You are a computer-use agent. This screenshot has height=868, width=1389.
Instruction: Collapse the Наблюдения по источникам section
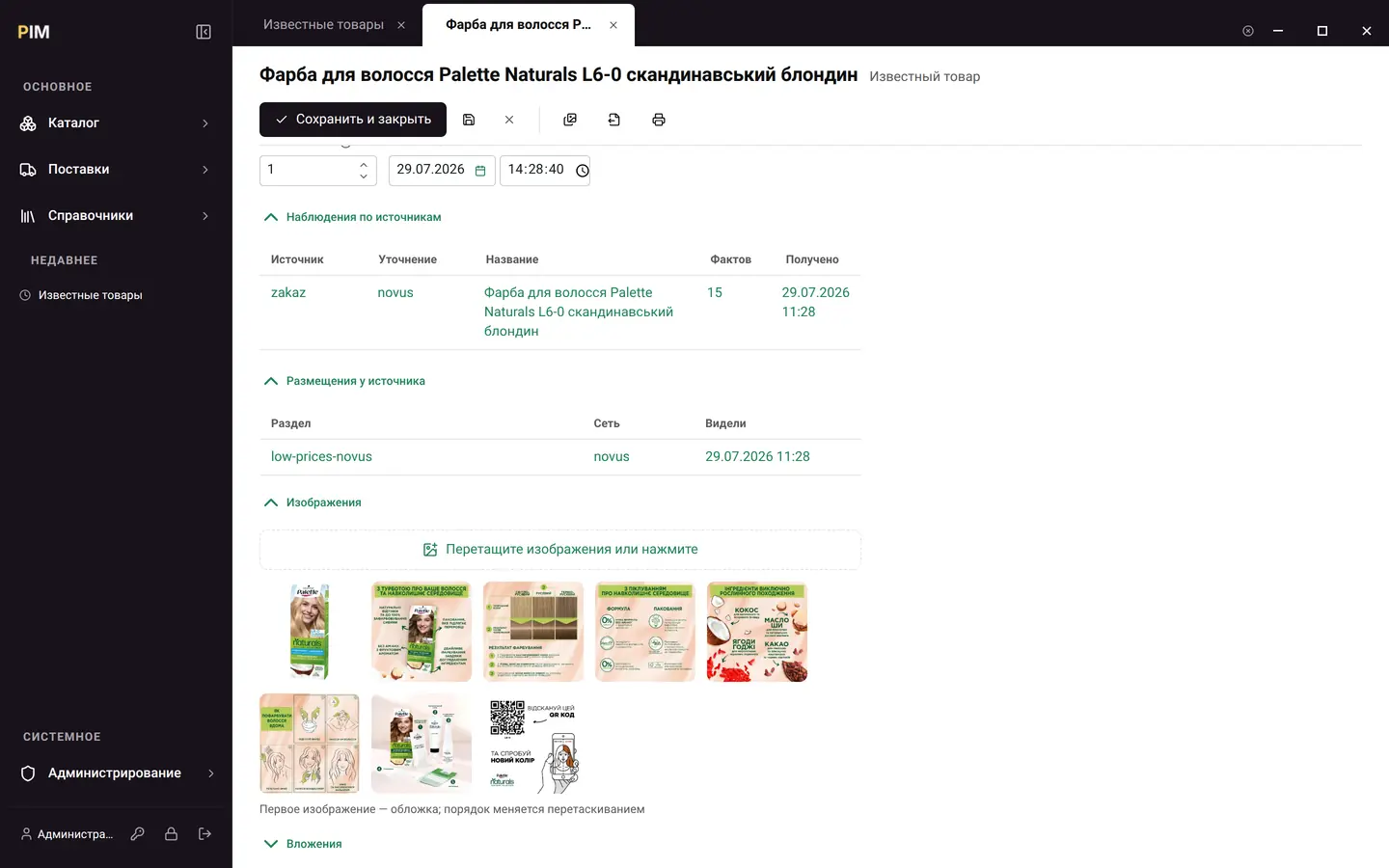271,217
